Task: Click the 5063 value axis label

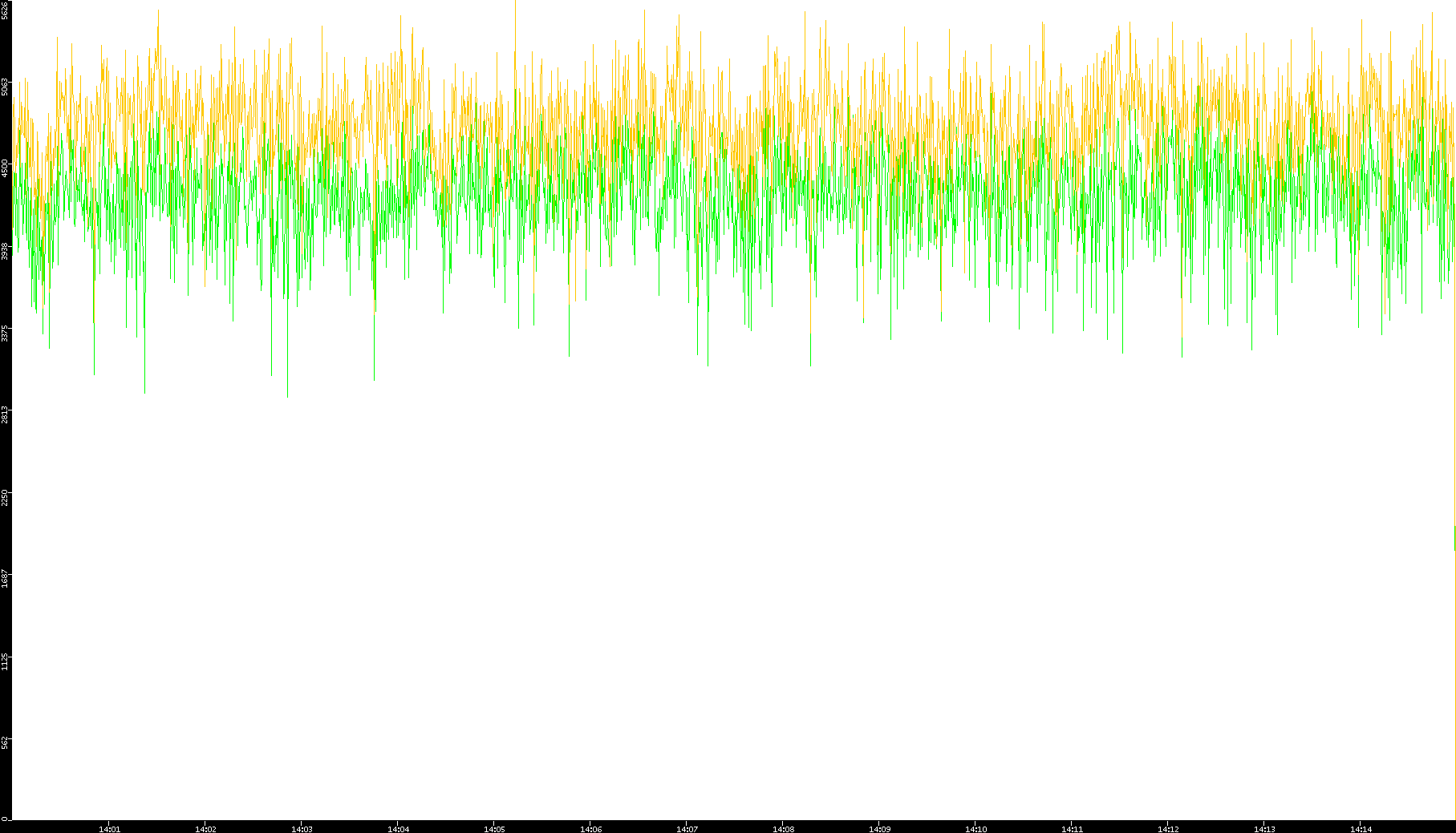Action: (5, 87)
